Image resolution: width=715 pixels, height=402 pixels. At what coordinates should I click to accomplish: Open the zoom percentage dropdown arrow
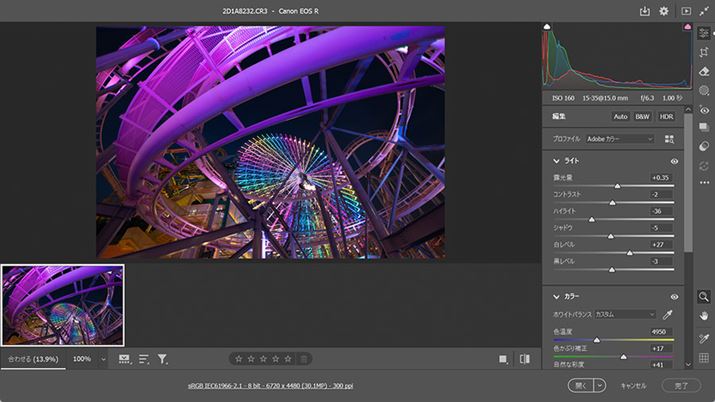(103, 359)
